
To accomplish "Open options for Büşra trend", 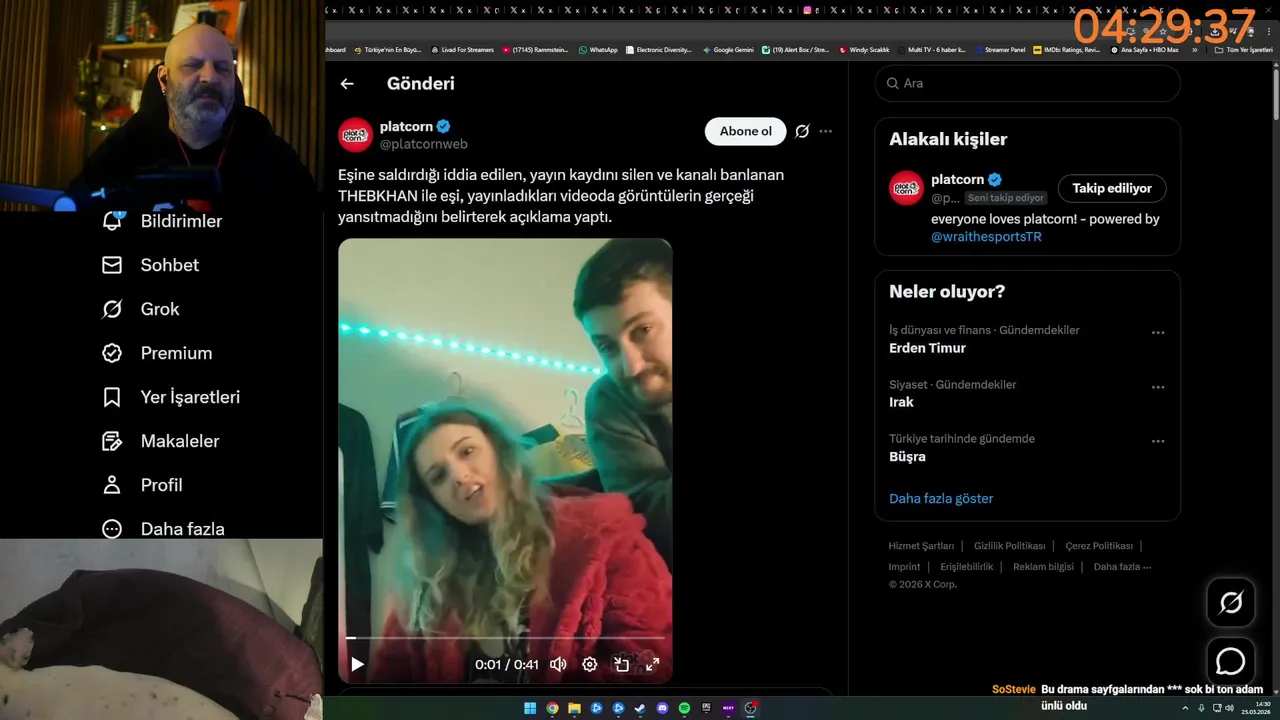I will pos(1158,441).
